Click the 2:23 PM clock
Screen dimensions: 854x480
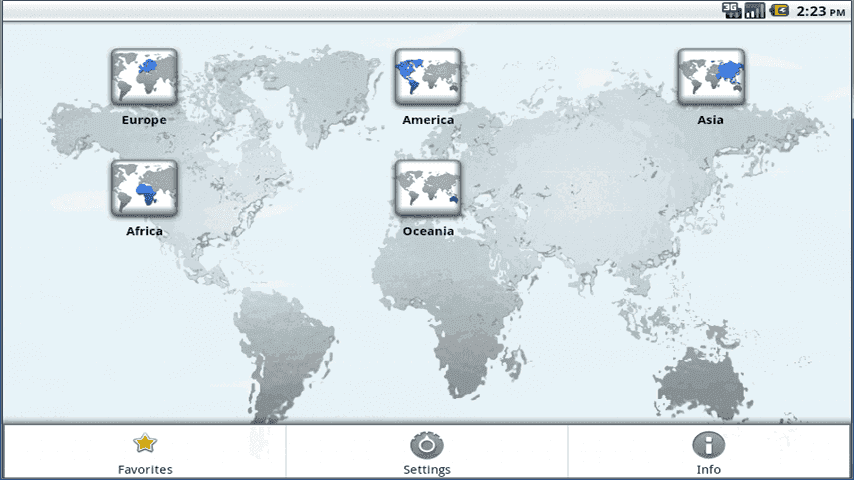[821, 11]
